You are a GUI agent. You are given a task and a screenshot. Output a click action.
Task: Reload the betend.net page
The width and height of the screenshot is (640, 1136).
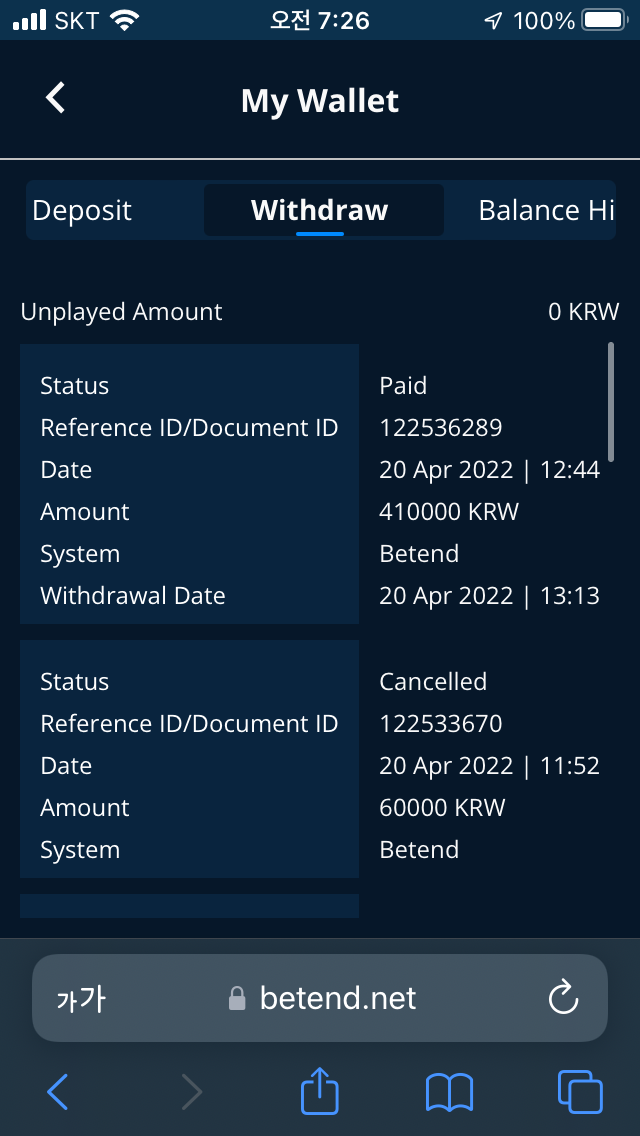point(563,998)
